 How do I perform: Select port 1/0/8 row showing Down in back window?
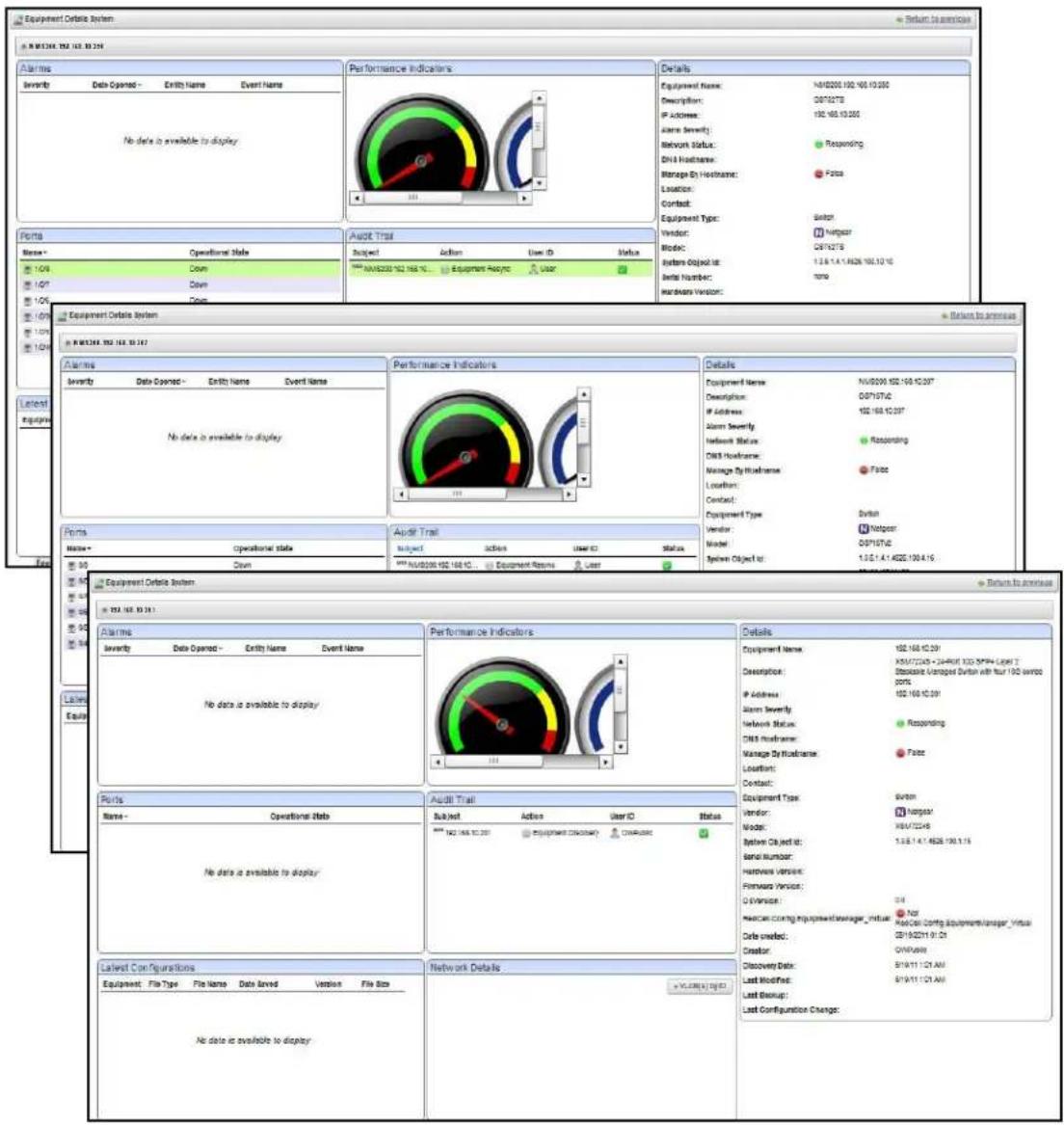click(x=180, y=269)
